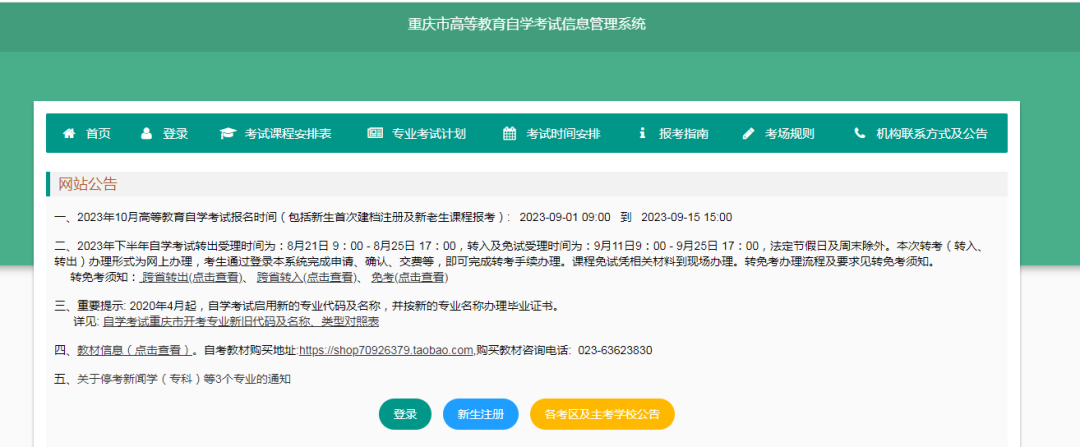Select 报考指南 in the navigation bar
Screen dimensions: 1080x447
(684, 134)
